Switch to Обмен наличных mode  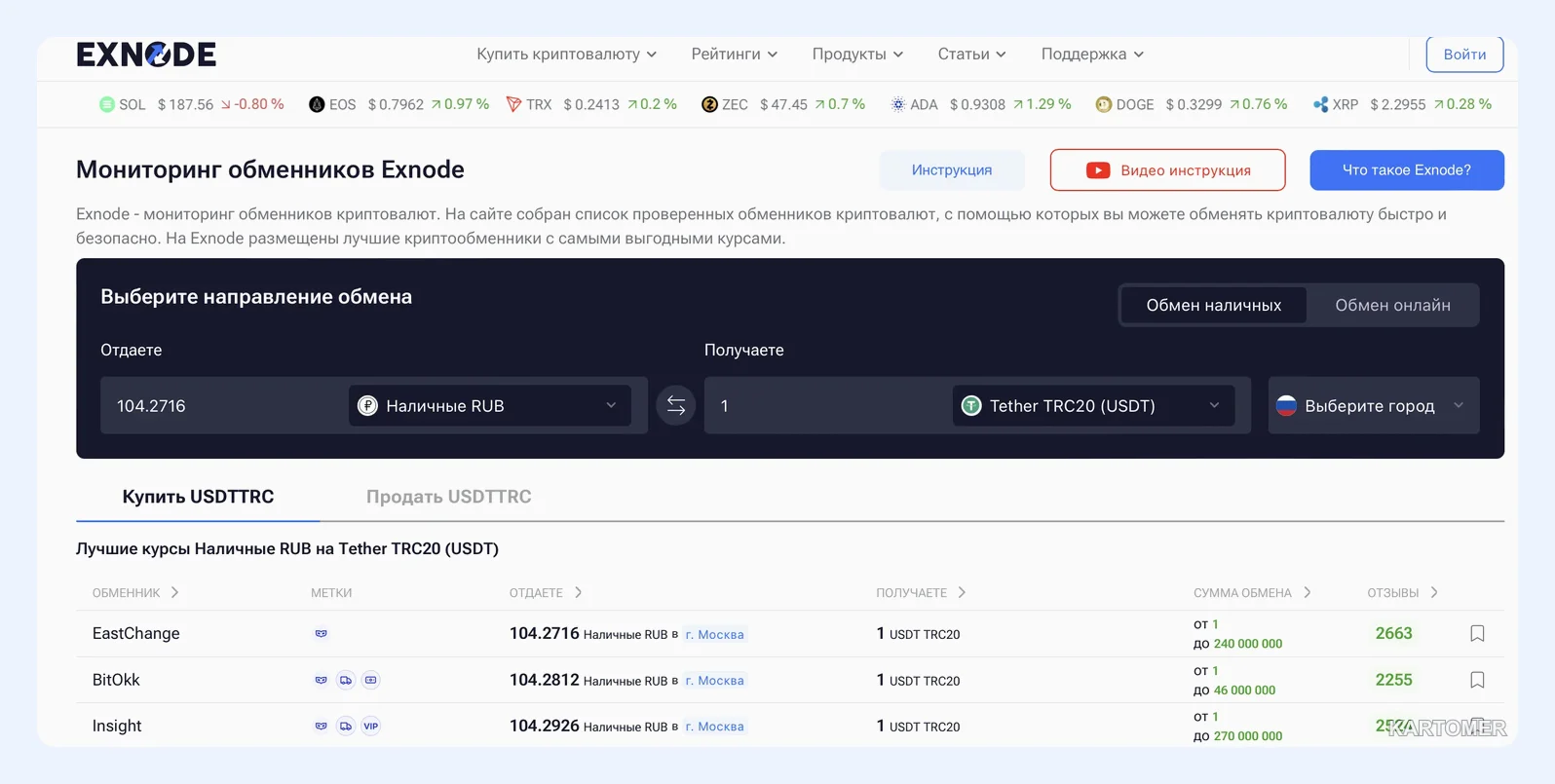pos(1213,306)
